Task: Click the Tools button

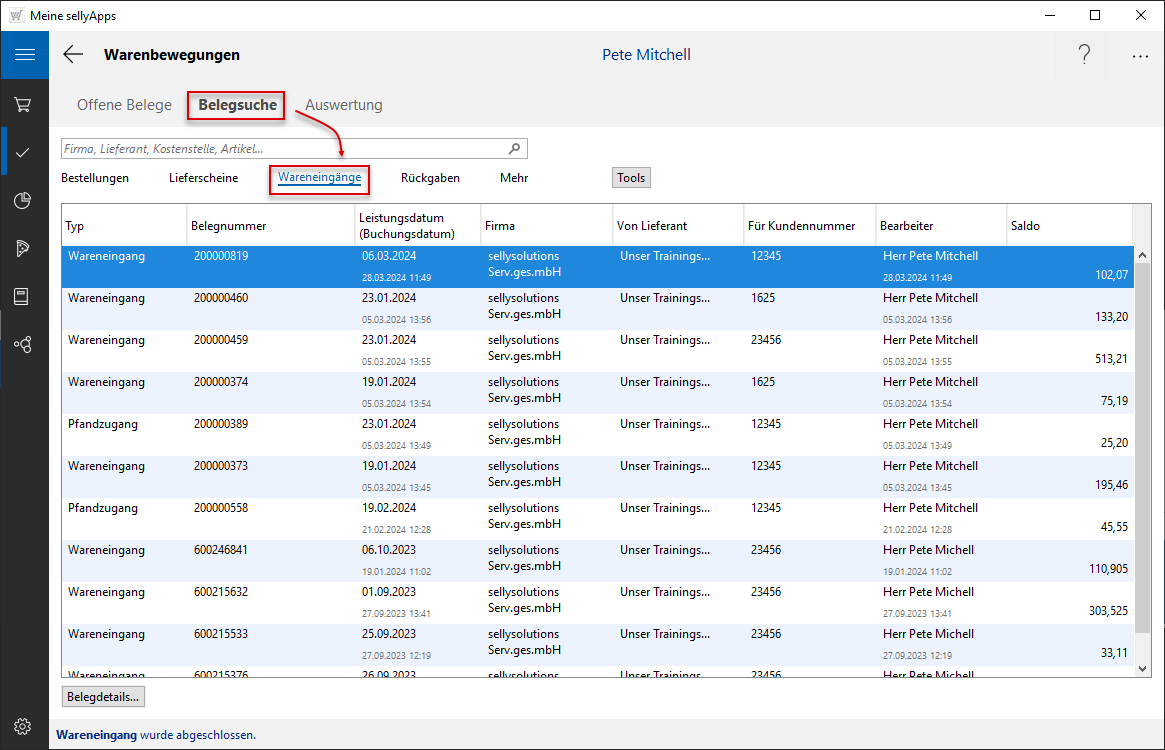Action: click(631, 178)
